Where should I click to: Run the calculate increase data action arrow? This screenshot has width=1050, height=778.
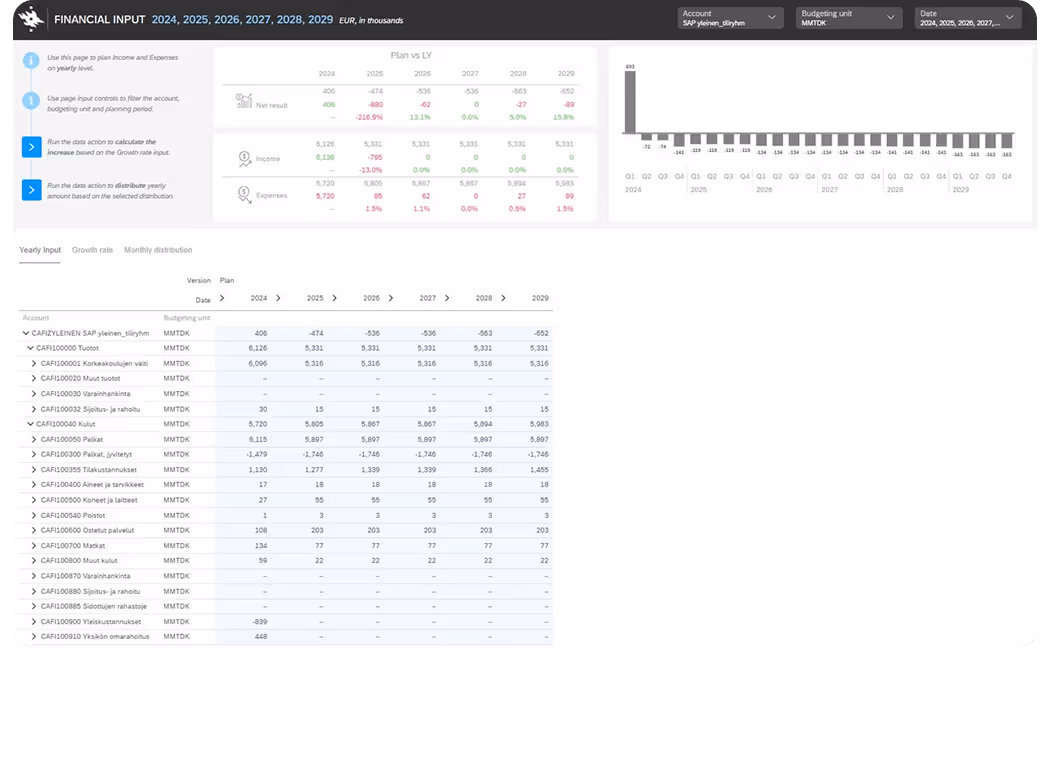(31, 147)
